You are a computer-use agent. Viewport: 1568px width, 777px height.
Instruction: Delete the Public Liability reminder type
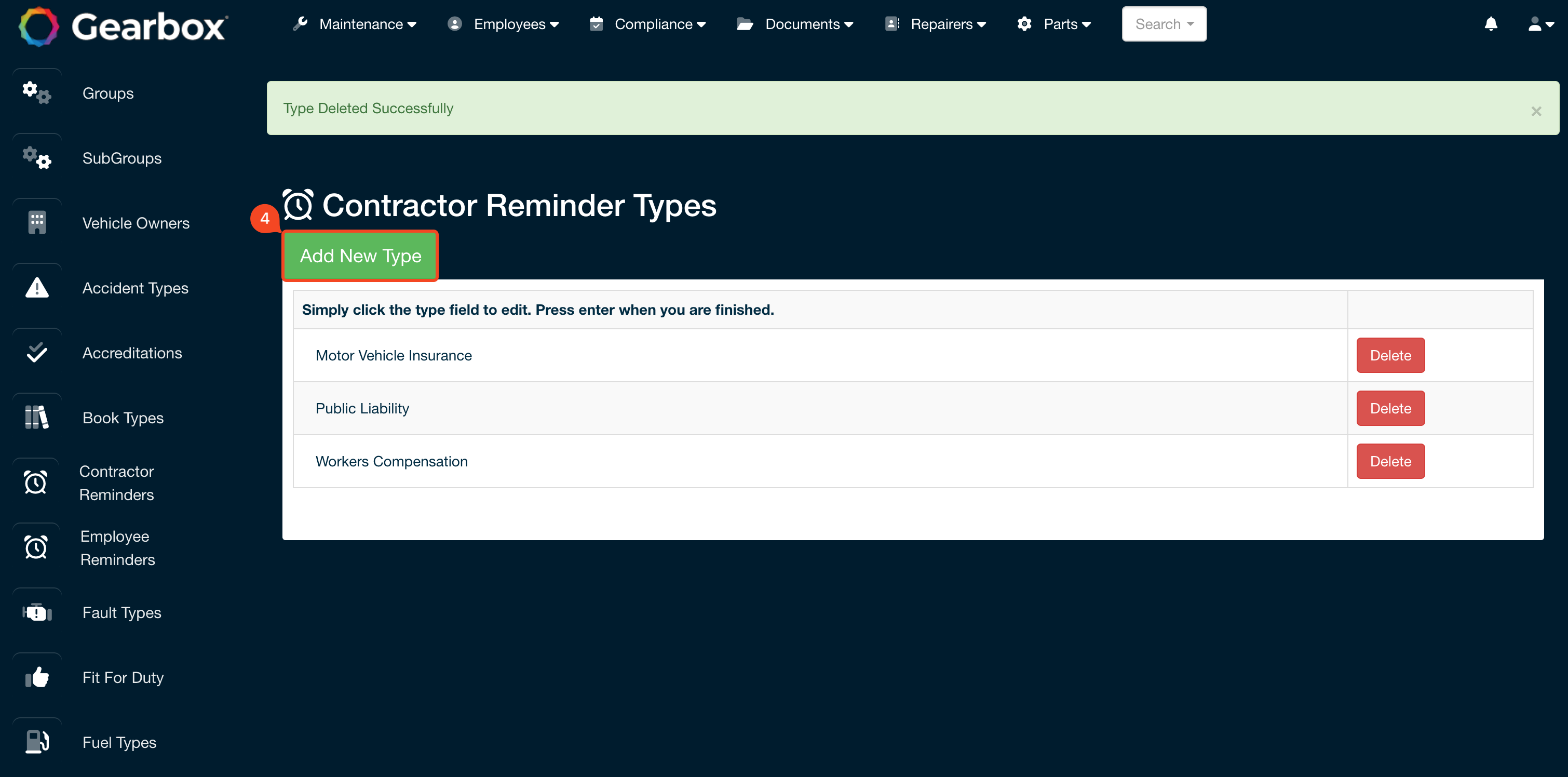(1390, 408)
